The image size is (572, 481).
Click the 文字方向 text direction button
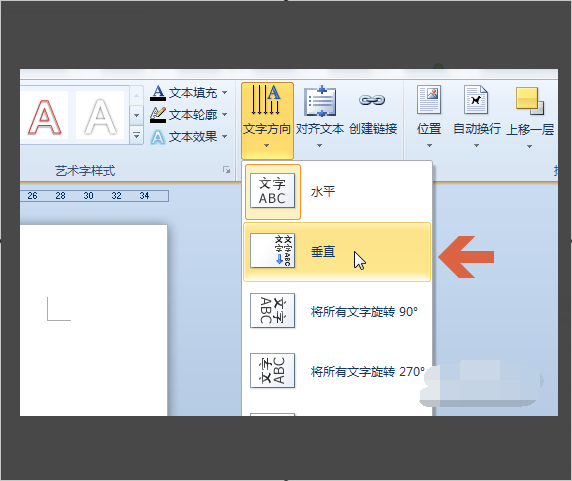(x=267, y=120)
